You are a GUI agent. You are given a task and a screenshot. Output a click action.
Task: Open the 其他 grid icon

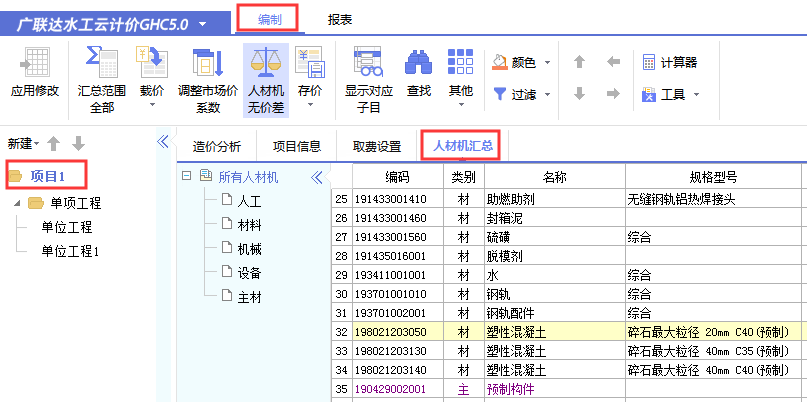[x=460, y=62]
